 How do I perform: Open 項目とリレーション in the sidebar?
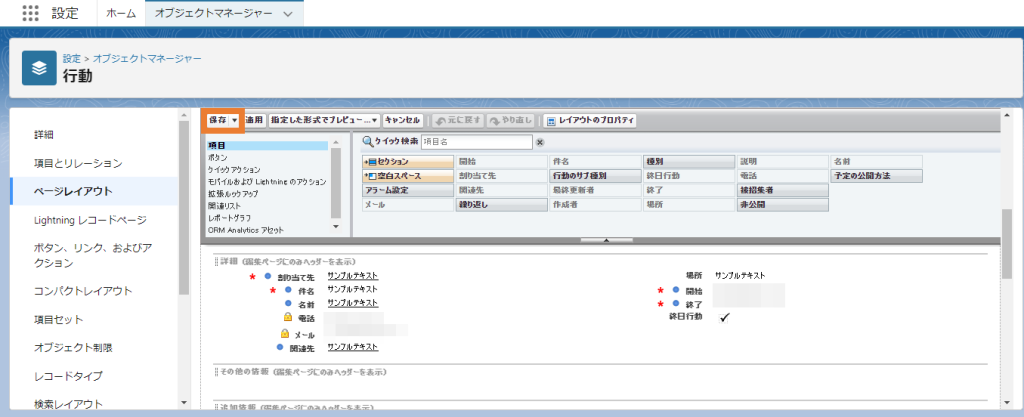[x=78, y=163]
